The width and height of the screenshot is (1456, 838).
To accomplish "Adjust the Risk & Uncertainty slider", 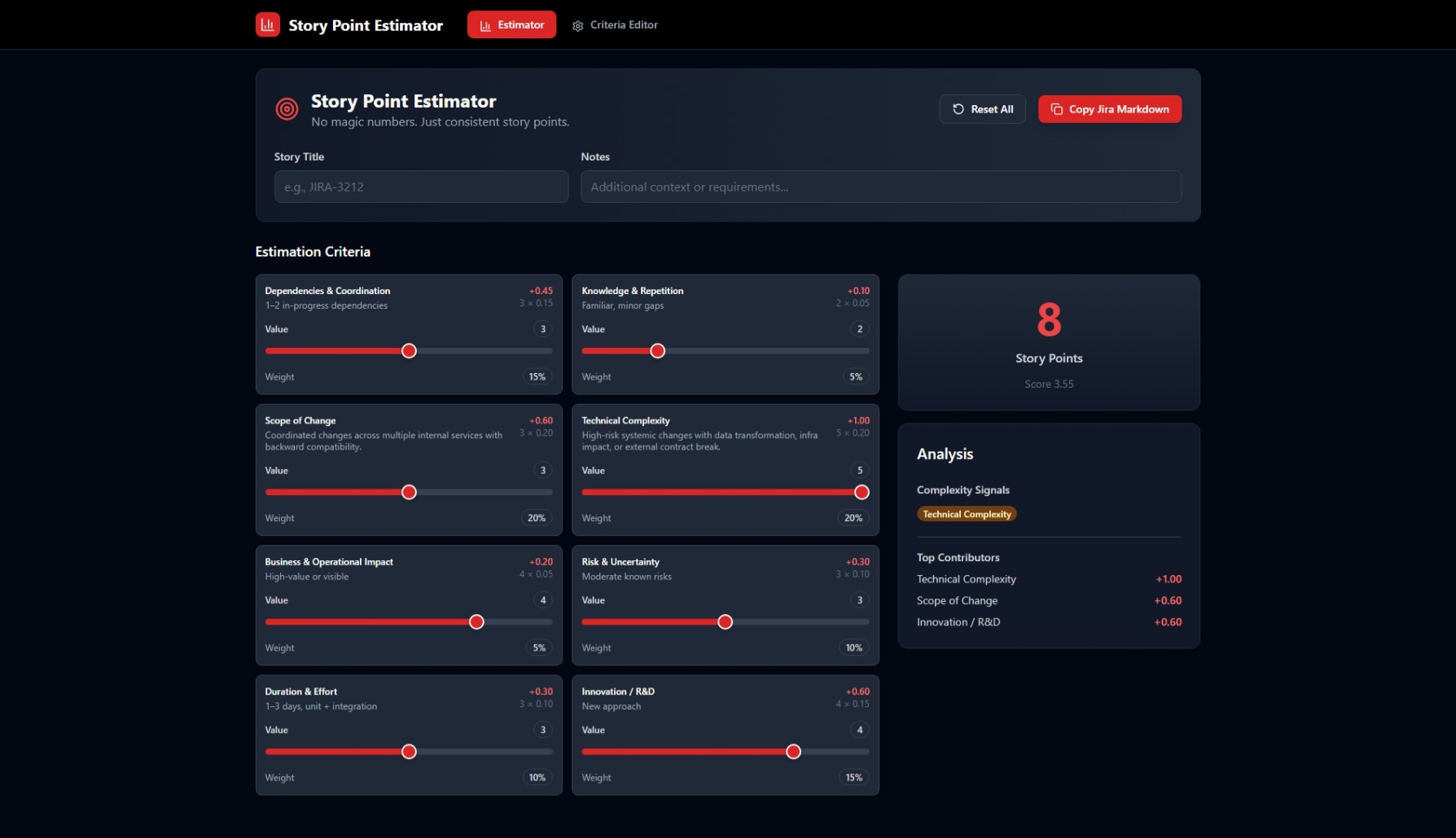I will 724,621.
